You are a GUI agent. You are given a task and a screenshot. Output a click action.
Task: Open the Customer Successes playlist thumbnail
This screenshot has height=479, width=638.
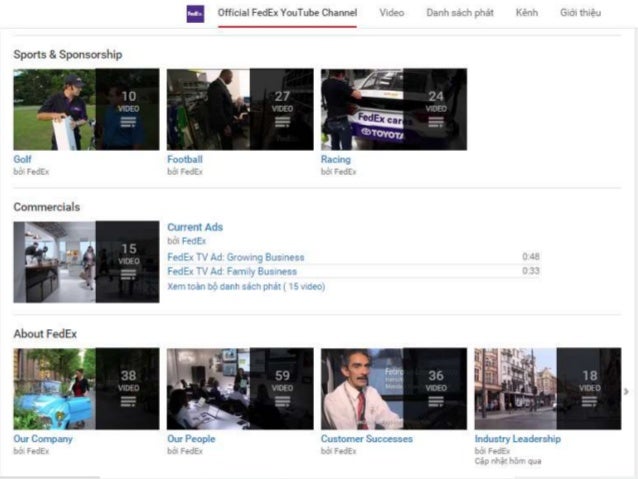click(394, 389)
